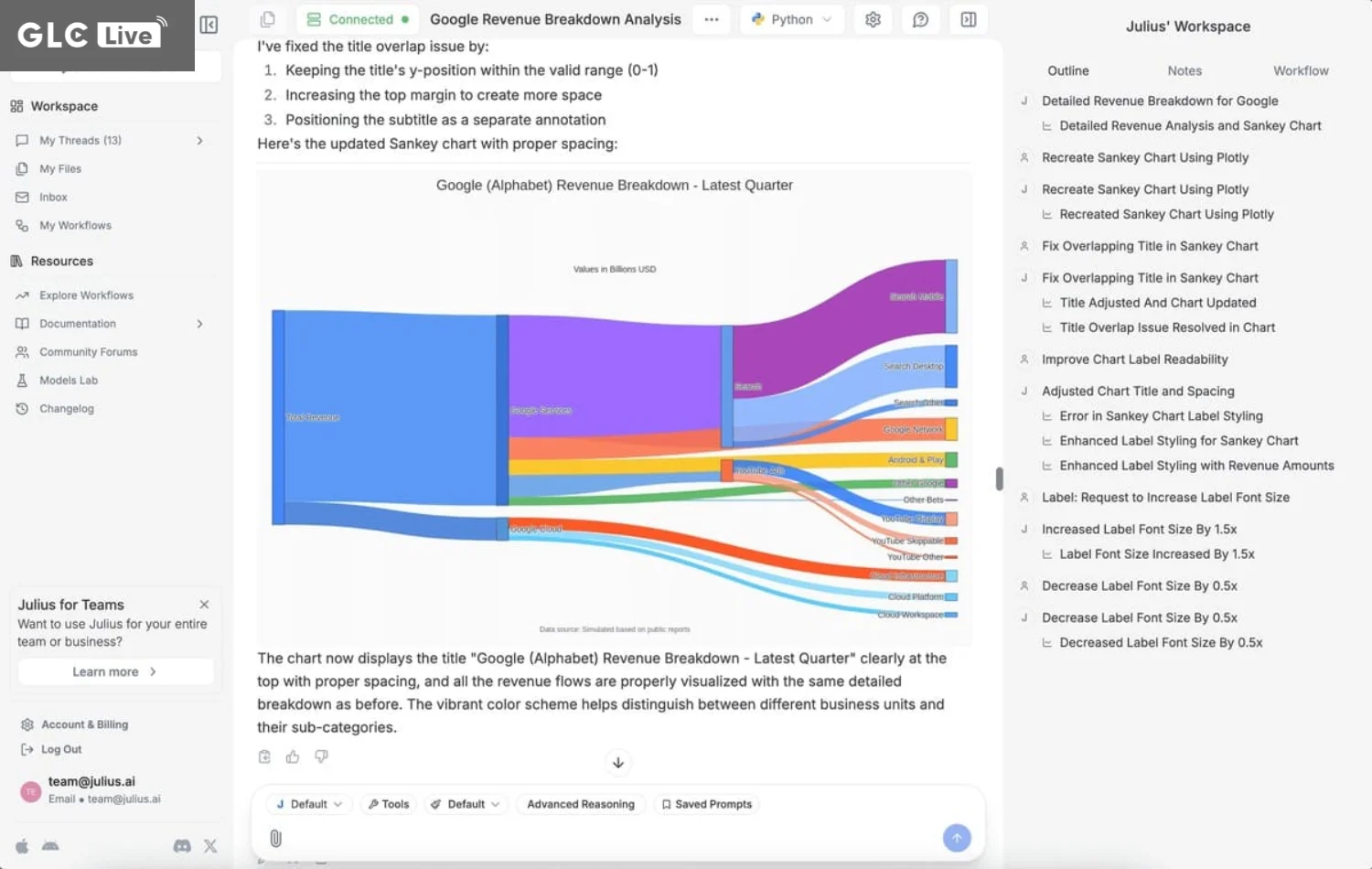Jump to Label: Request to Increase Label Font Size
This screenshot has width=1372, height=869.
pos(1165,498)
